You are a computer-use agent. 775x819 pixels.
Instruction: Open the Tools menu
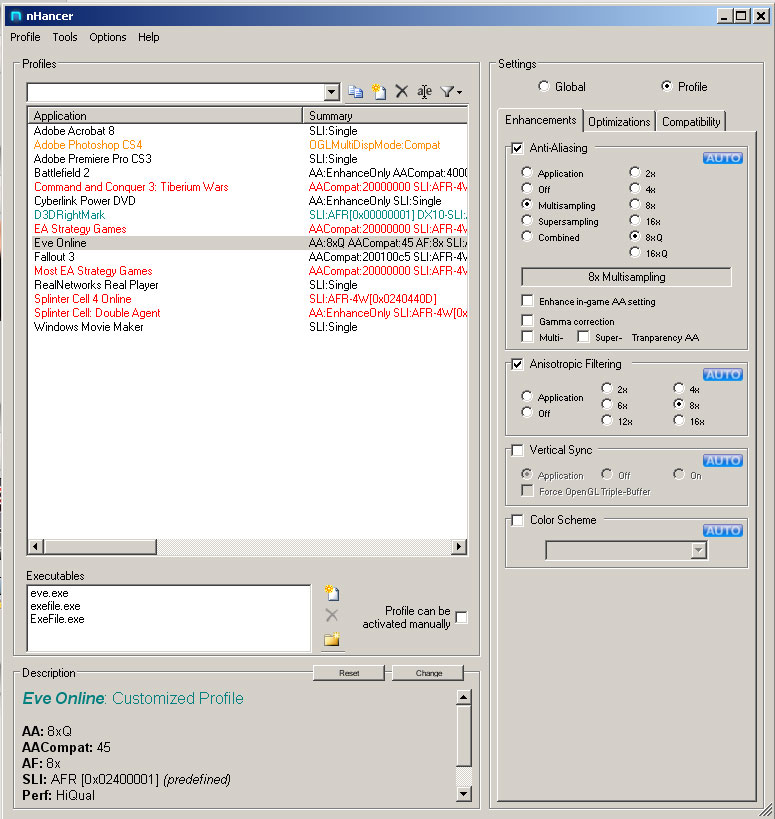[x=65, y=37]
